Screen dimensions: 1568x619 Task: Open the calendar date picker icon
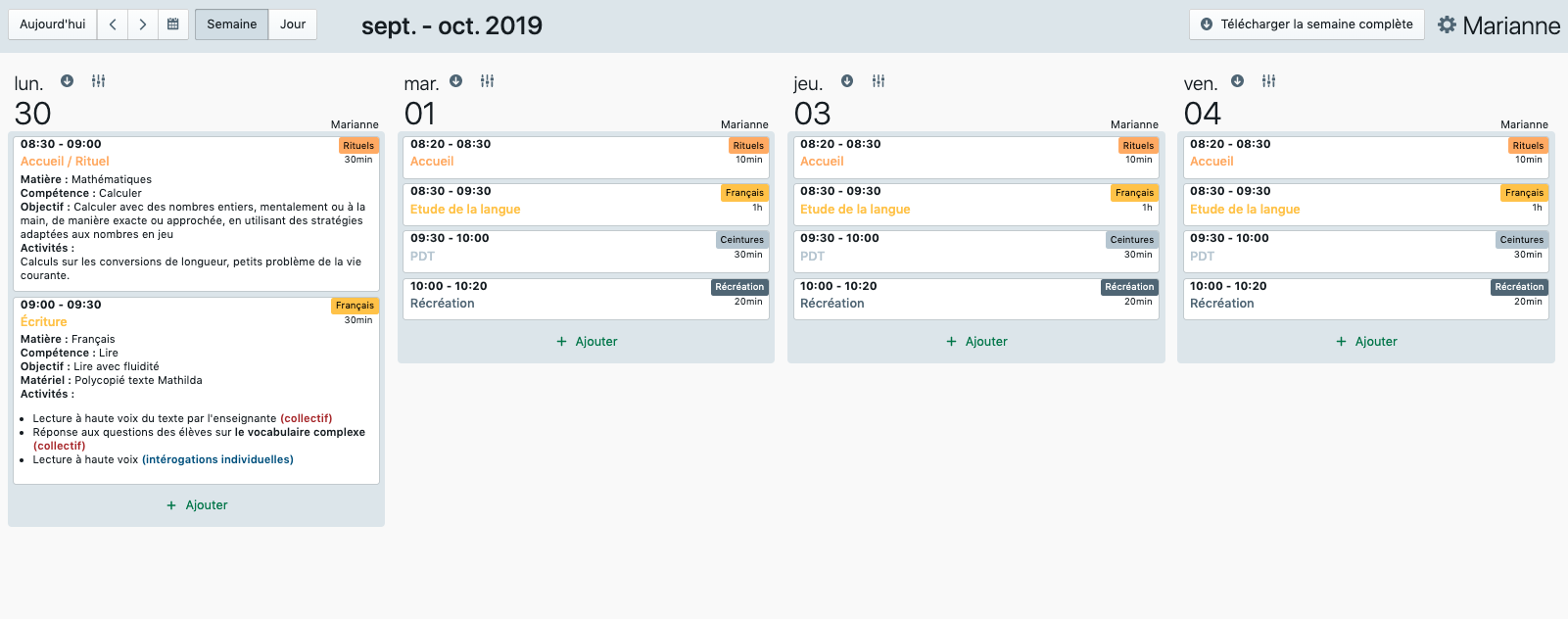click(x=172, y=24)
